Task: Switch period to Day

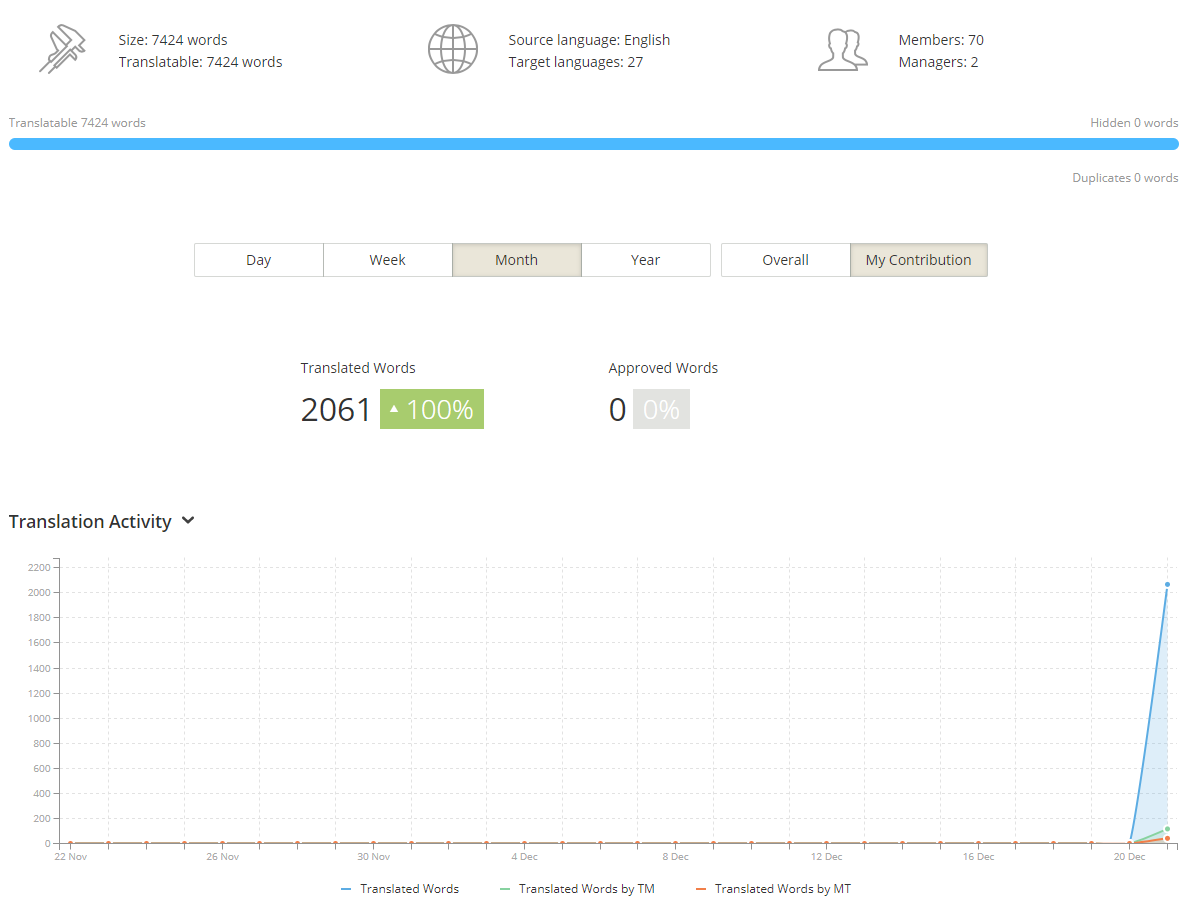Action: click(x=259, y=260)
